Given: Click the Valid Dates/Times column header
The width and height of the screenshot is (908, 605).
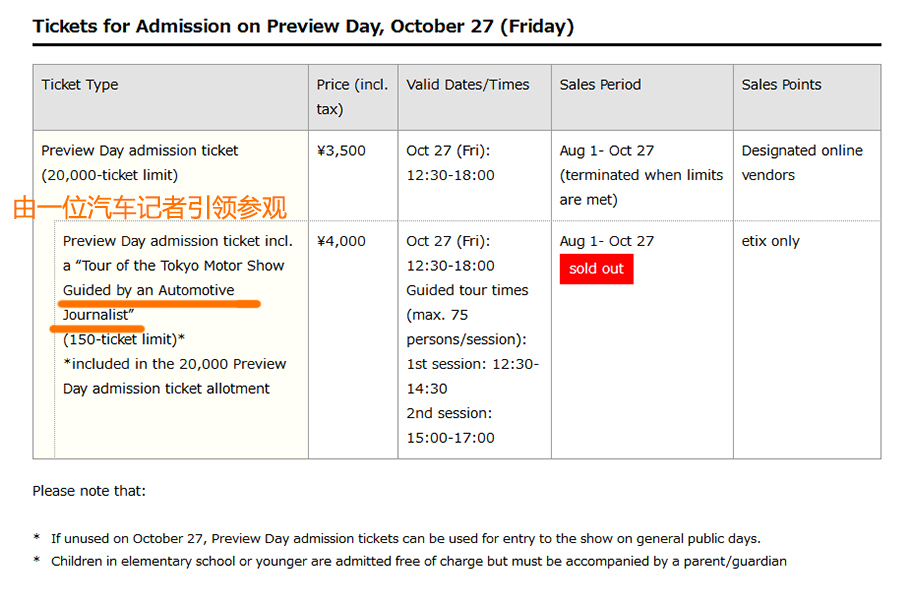Looking at the screenshot, I should click(x=467, y=85).
